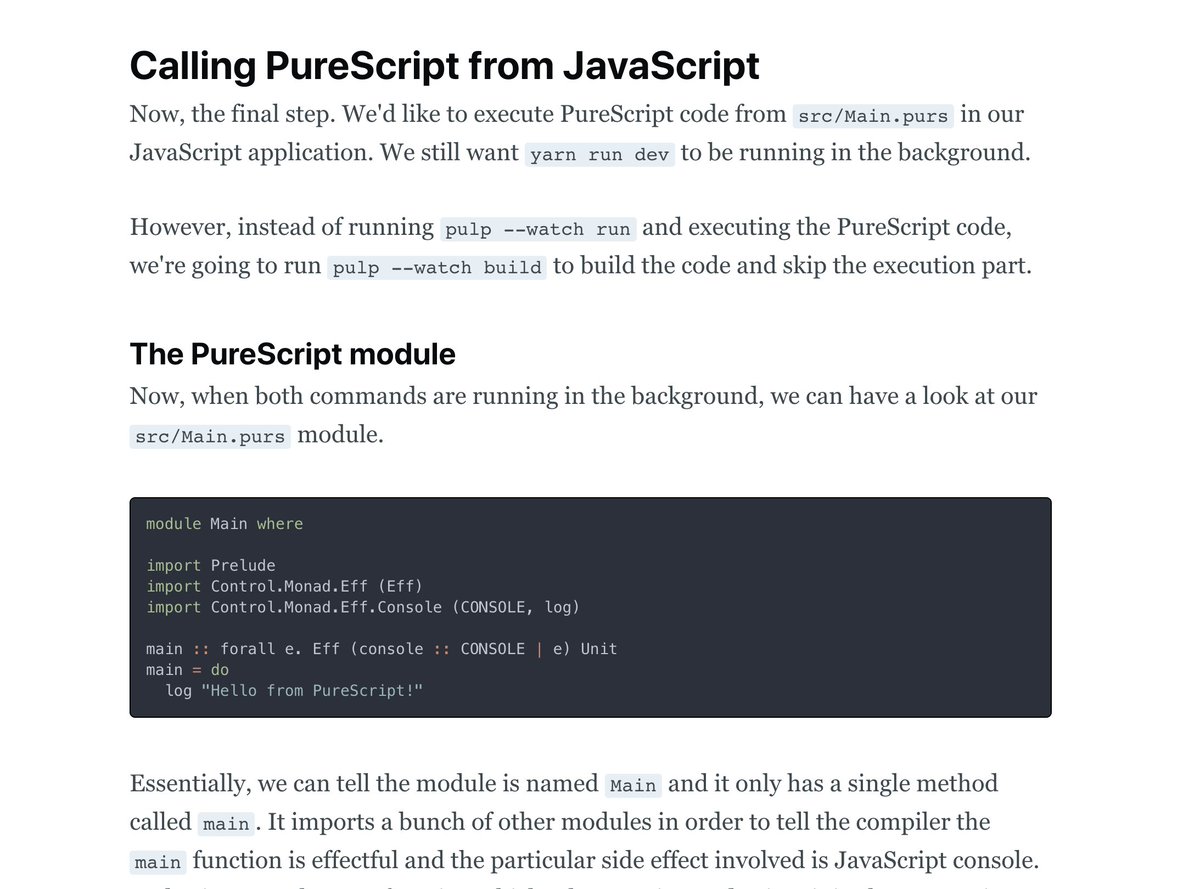Click the 'Calling PureScript from JavaScript' heading
The height and width of the screenshot is (889, 1200).
click(444, 66)
